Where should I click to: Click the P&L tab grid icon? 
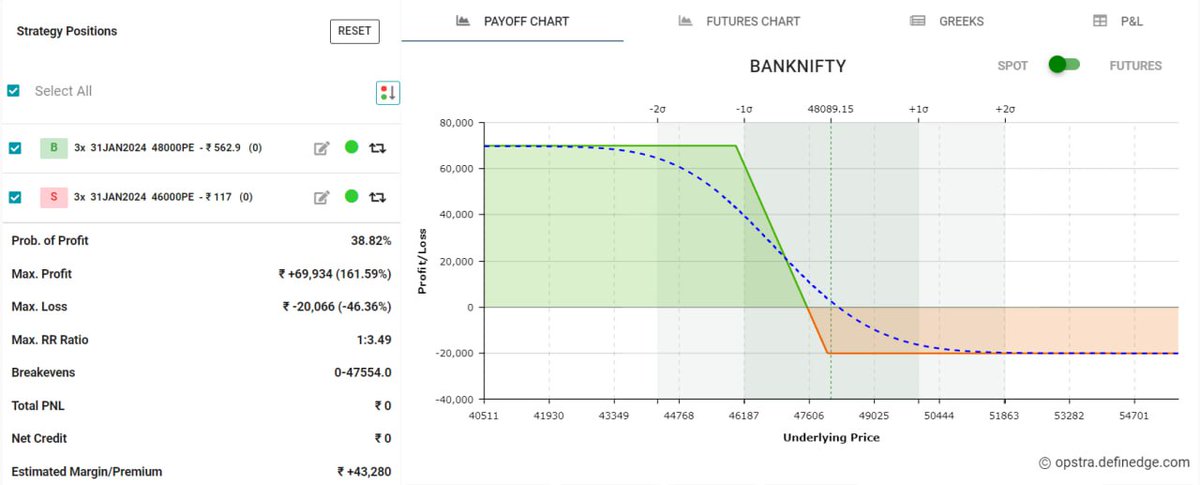[1100, 21]
